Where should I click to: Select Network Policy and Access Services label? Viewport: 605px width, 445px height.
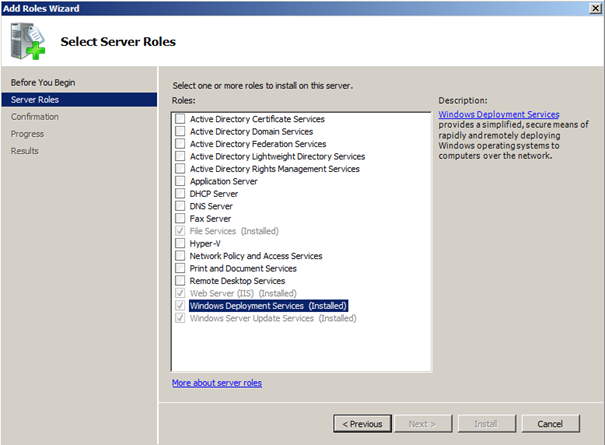pos(256,256)
